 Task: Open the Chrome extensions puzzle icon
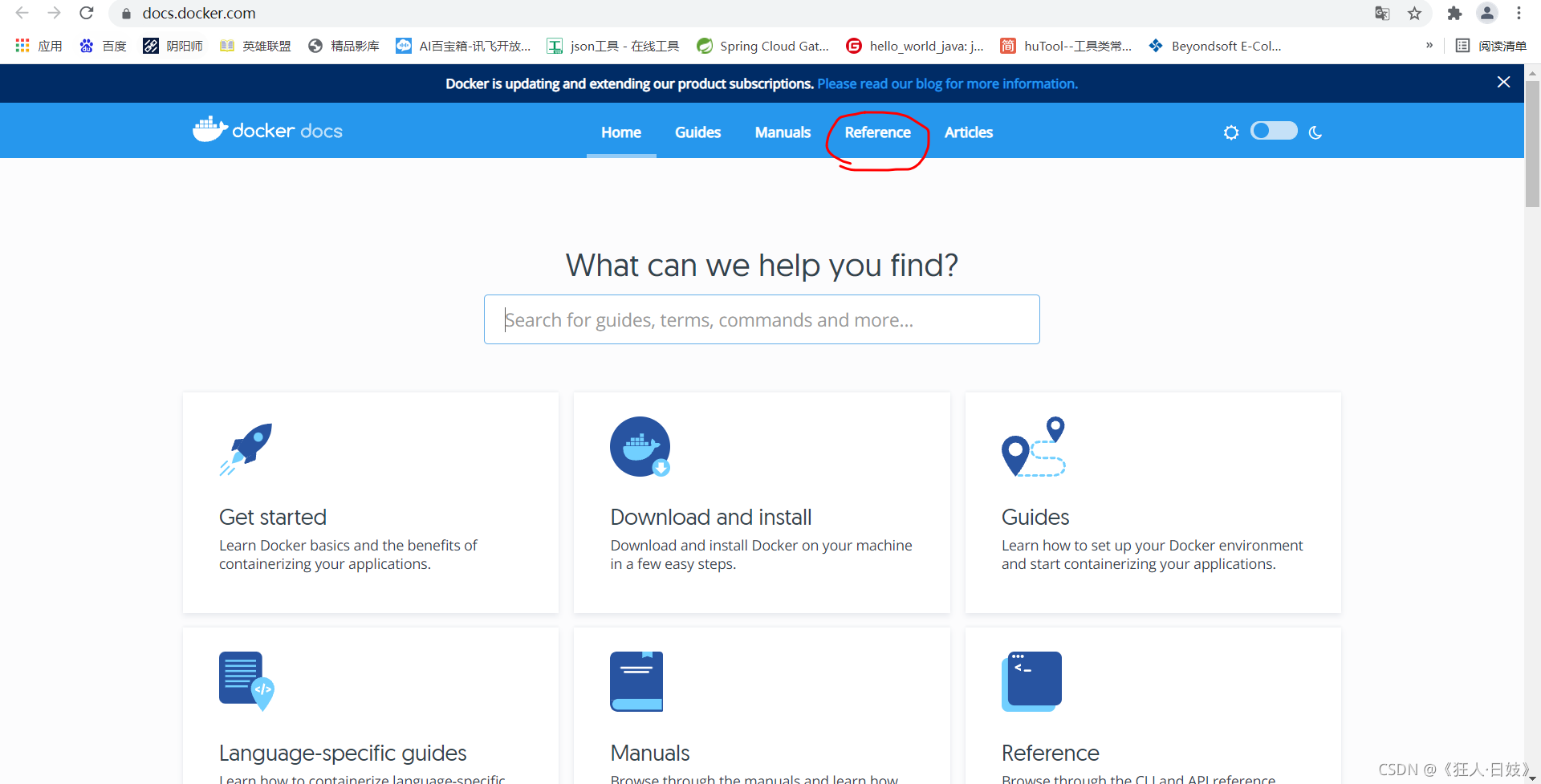(1454, 13)
